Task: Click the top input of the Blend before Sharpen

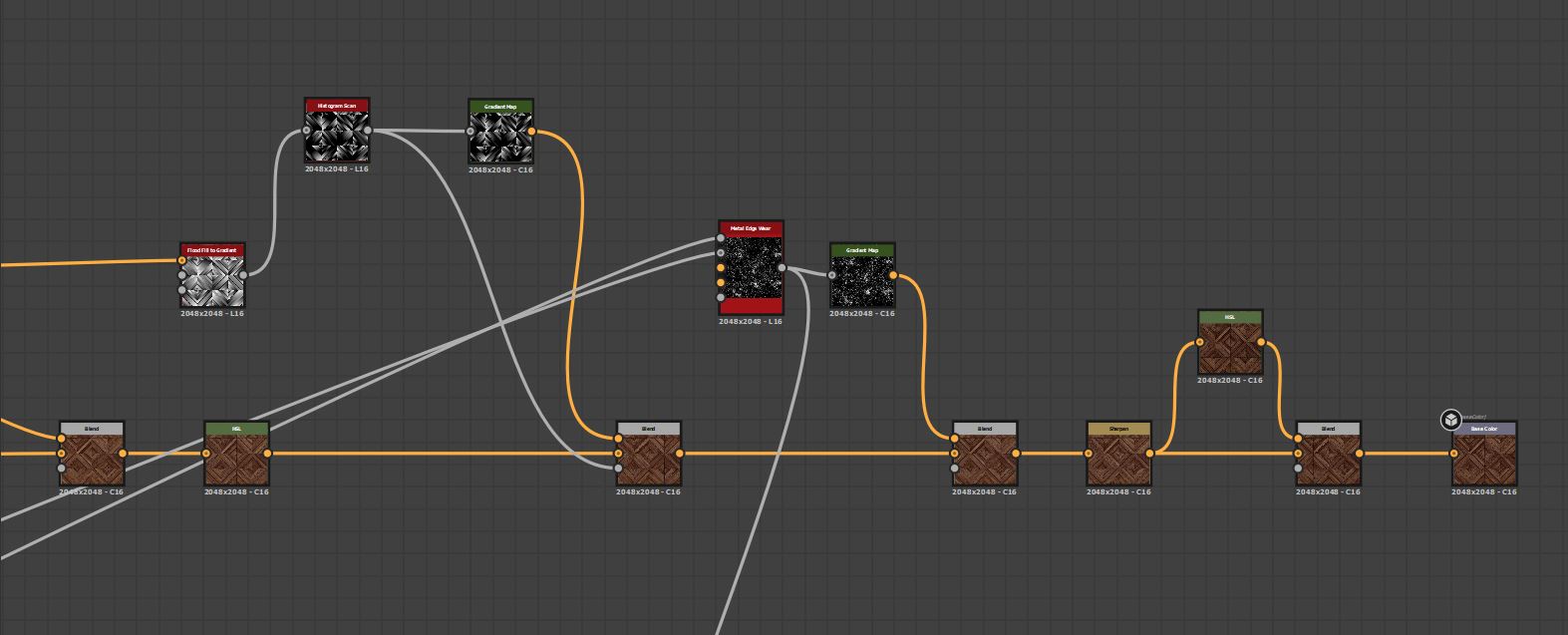Action: [955, 439]
